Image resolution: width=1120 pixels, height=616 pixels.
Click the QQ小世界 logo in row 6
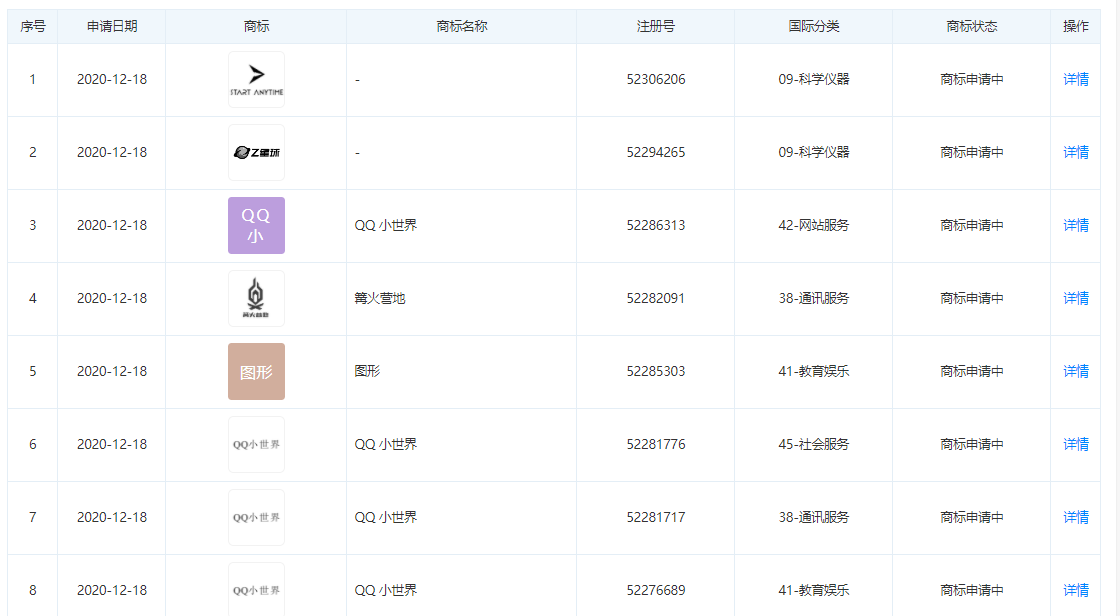[x=256, y=445]
